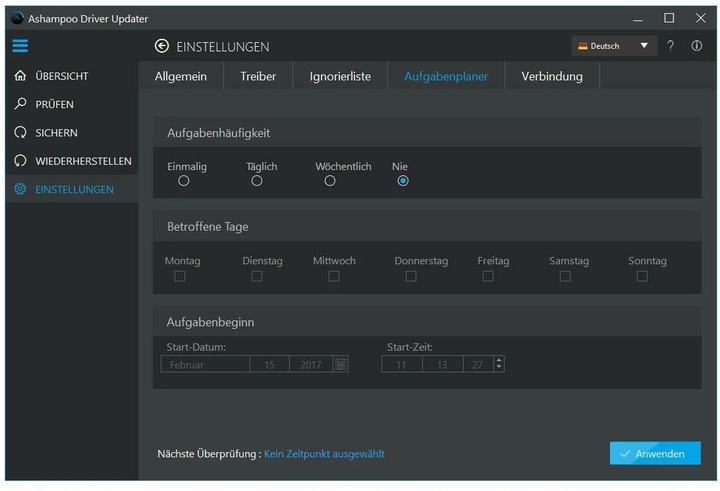The width and height of the screenshot is (720, 491).
Task: Check the Montag checkbox
Action: click(180, 276)
